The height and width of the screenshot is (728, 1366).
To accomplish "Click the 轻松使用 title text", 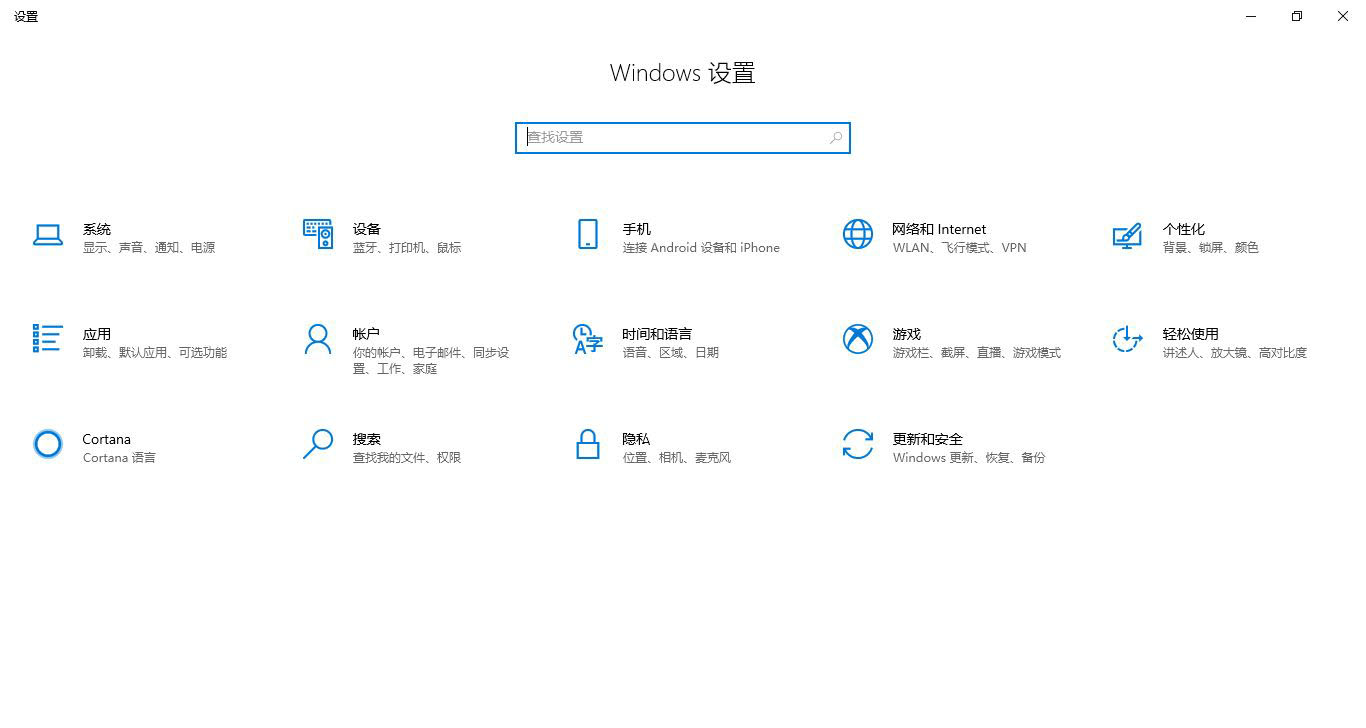I will pos(1191,334).
